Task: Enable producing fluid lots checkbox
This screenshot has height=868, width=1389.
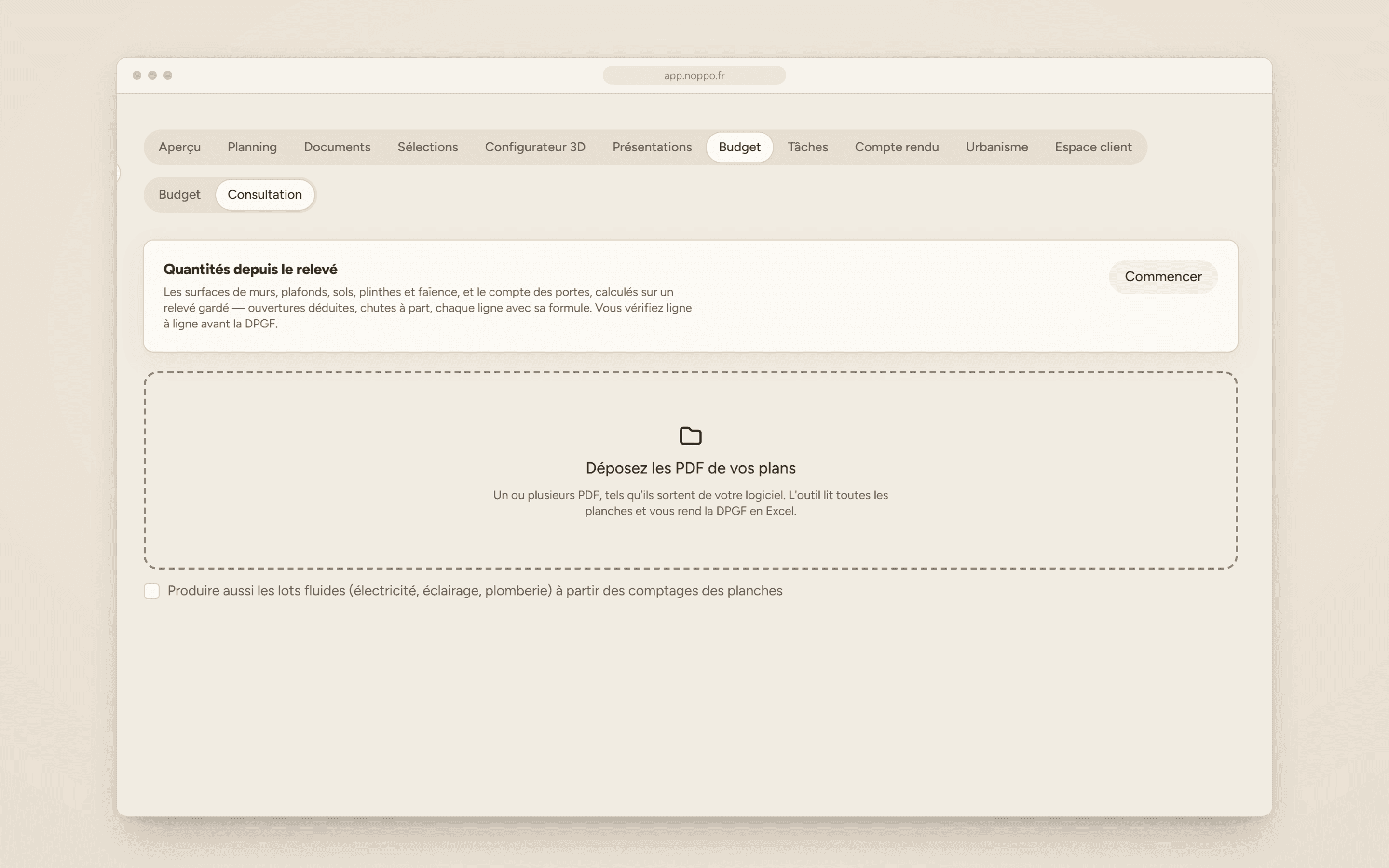Action: [x=151, y=591]
